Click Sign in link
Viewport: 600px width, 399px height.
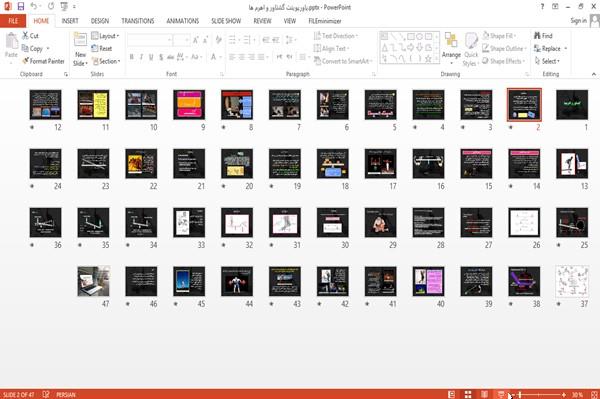[578, 21]
